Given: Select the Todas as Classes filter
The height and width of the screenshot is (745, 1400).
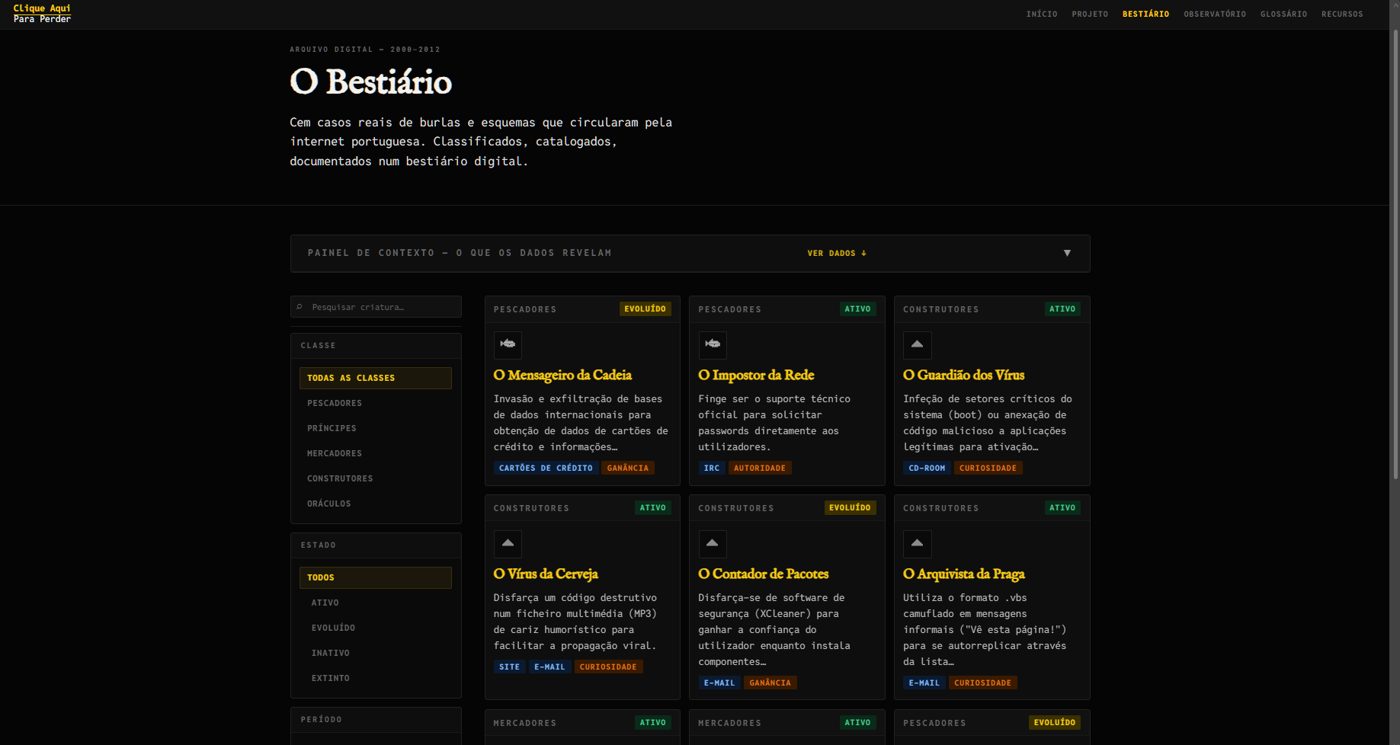Looking at the screenshot, I should [375, 378].
